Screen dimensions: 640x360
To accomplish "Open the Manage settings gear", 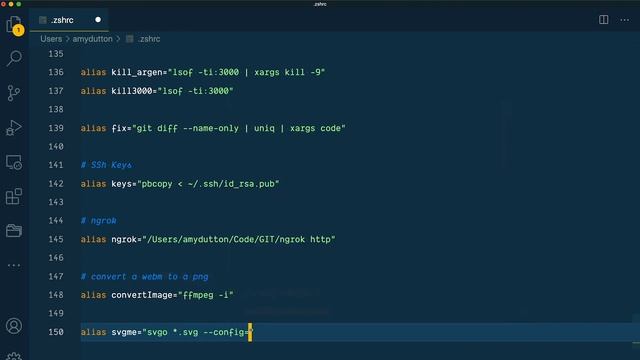I will (14, 356).
